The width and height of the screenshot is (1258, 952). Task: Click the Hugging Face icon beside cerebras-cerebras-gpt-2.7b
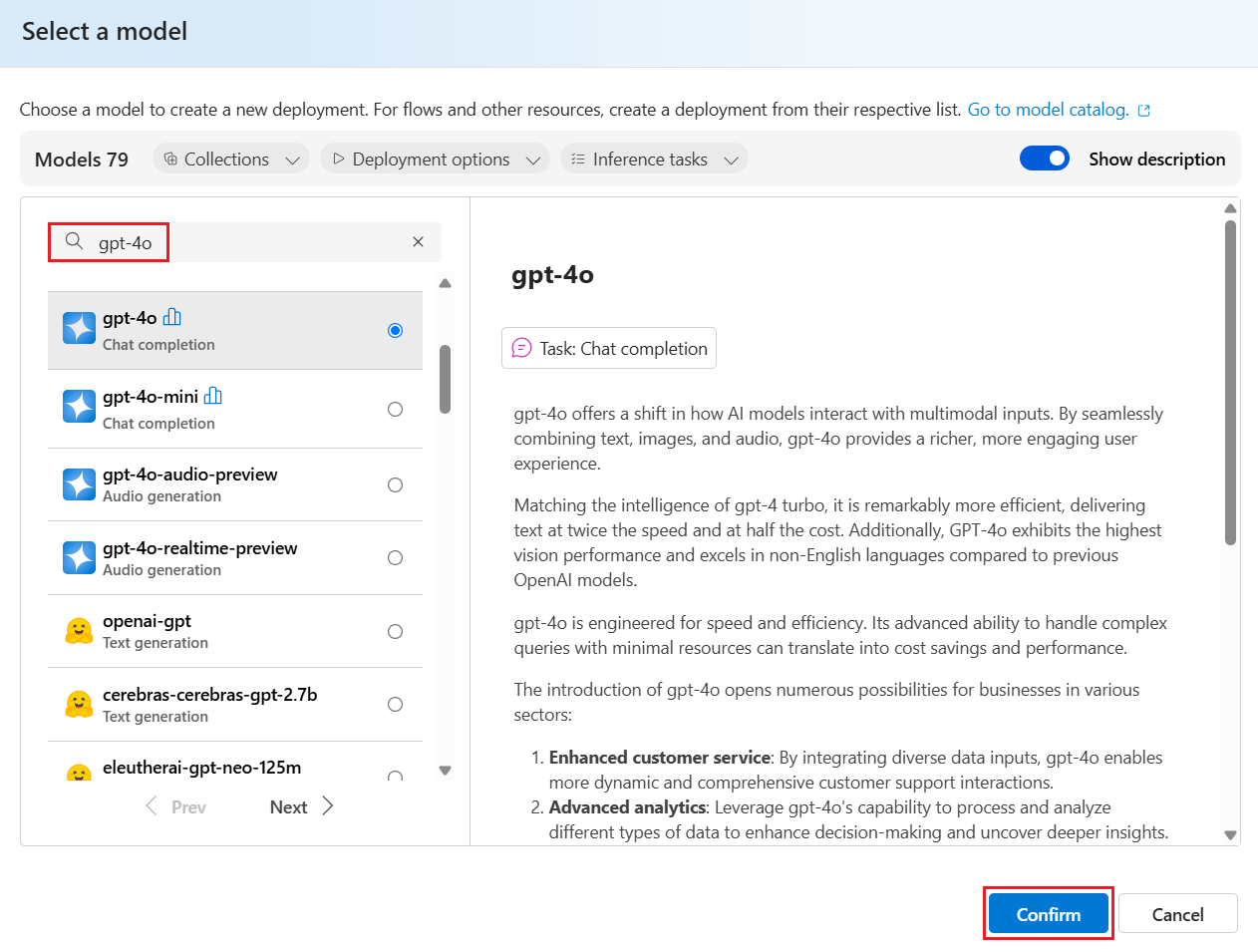[79, 703]
